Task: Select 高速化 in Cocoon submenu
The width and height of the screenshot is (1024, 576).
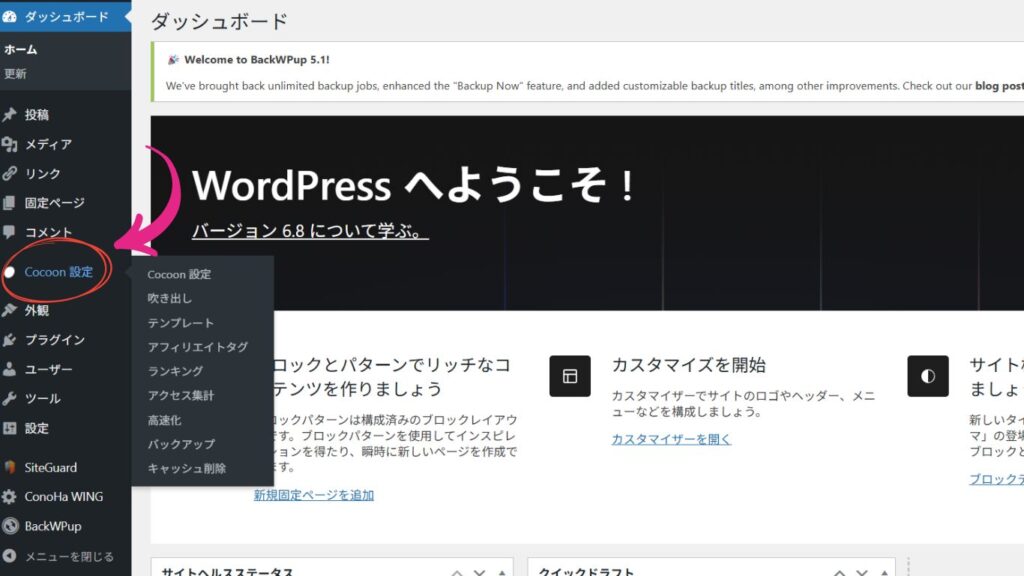Action: [164, 420]
